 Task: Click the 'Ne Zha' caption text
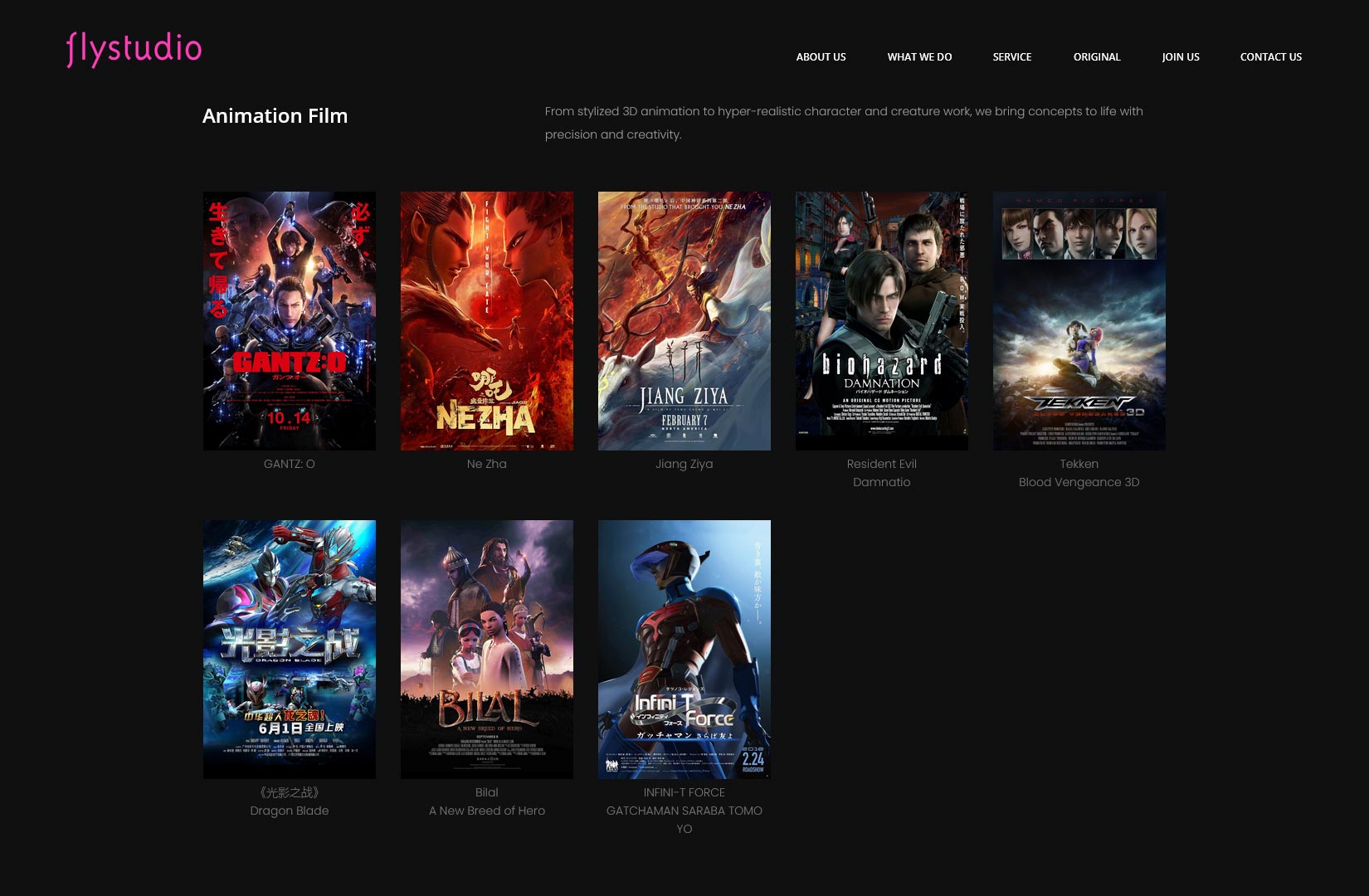coord(487,464)
